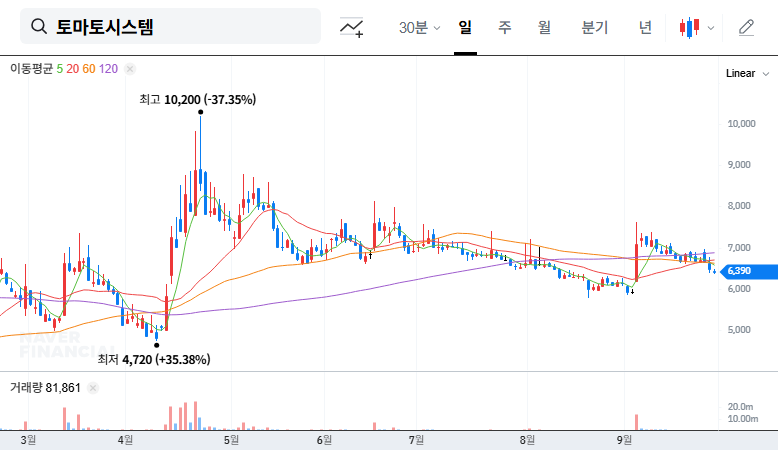Click the 거래량 81,861 label
The height and width of the screenshot is (450, 778).
click(x=45, y=388)
